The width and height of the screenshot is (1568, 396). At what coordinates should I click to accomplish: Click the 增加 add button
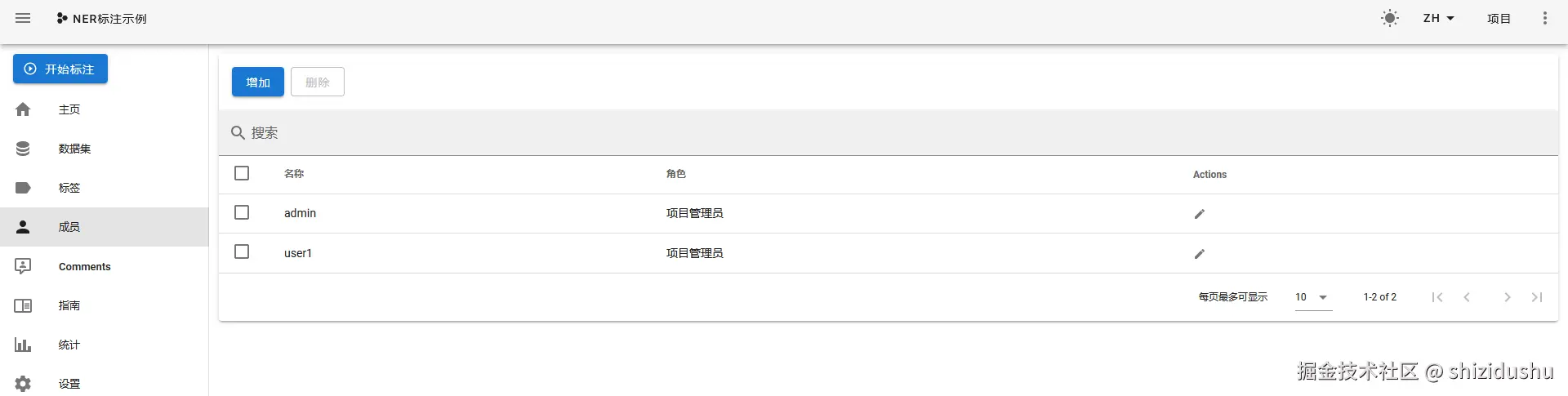point(258,82)
